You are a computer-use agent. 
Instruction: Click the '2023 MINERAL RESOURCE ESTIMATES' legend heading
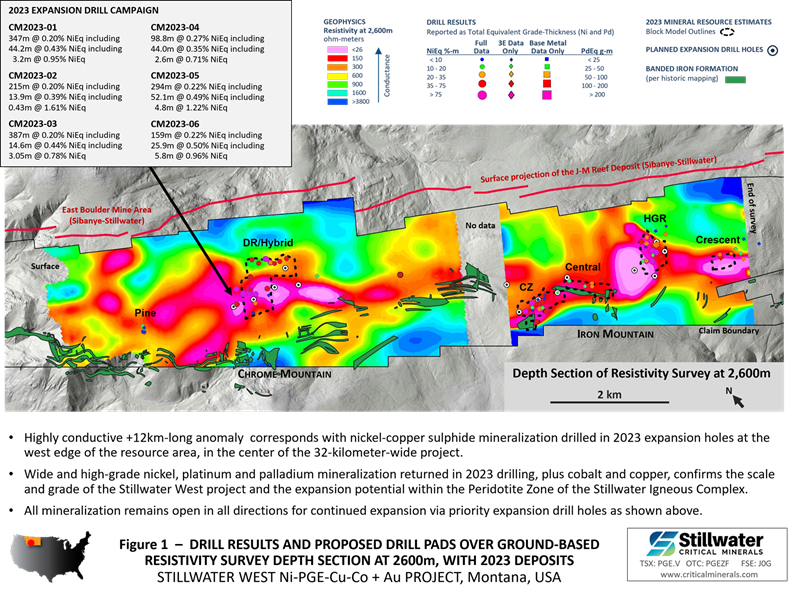[709, 22]
